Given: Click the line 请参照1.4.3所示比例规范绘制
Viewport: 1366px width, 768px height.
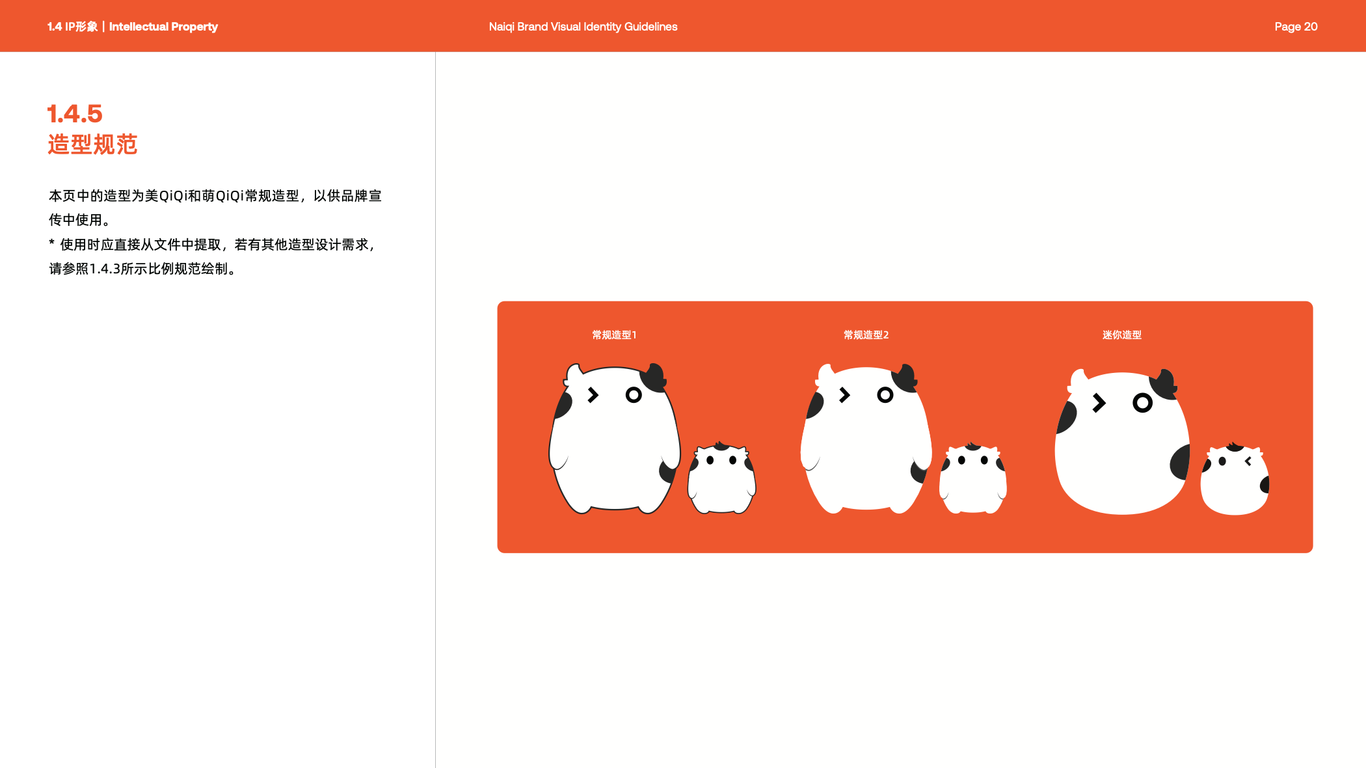Looking at the screenshot, I should pyautogui.click(x=145, y=269).
